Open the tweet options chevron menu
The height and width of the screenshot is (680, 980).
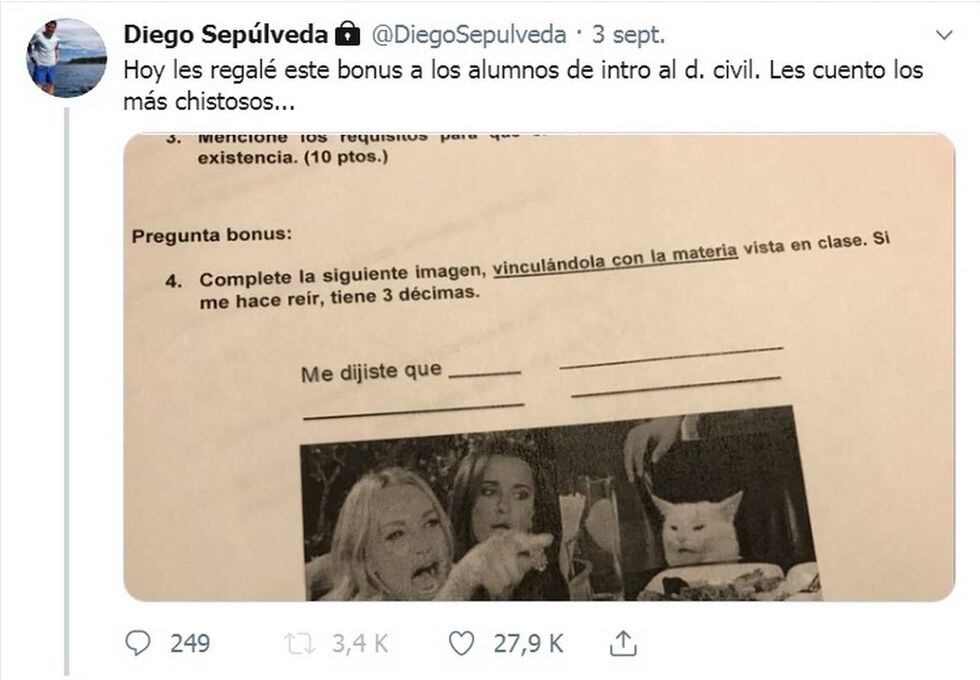pos(944,35)
